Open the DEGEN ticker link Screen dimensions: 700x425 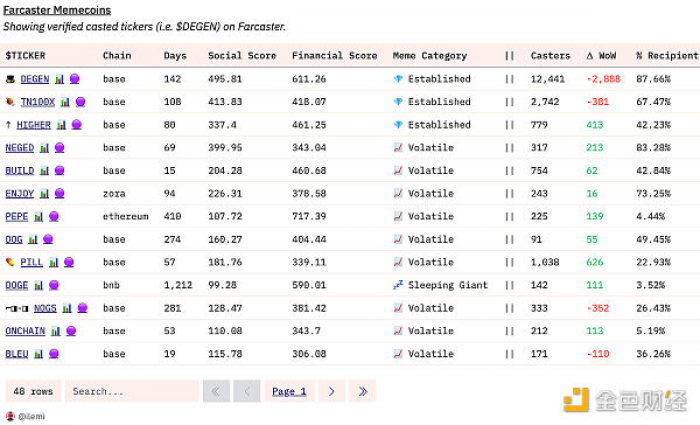tap(35, 79)
